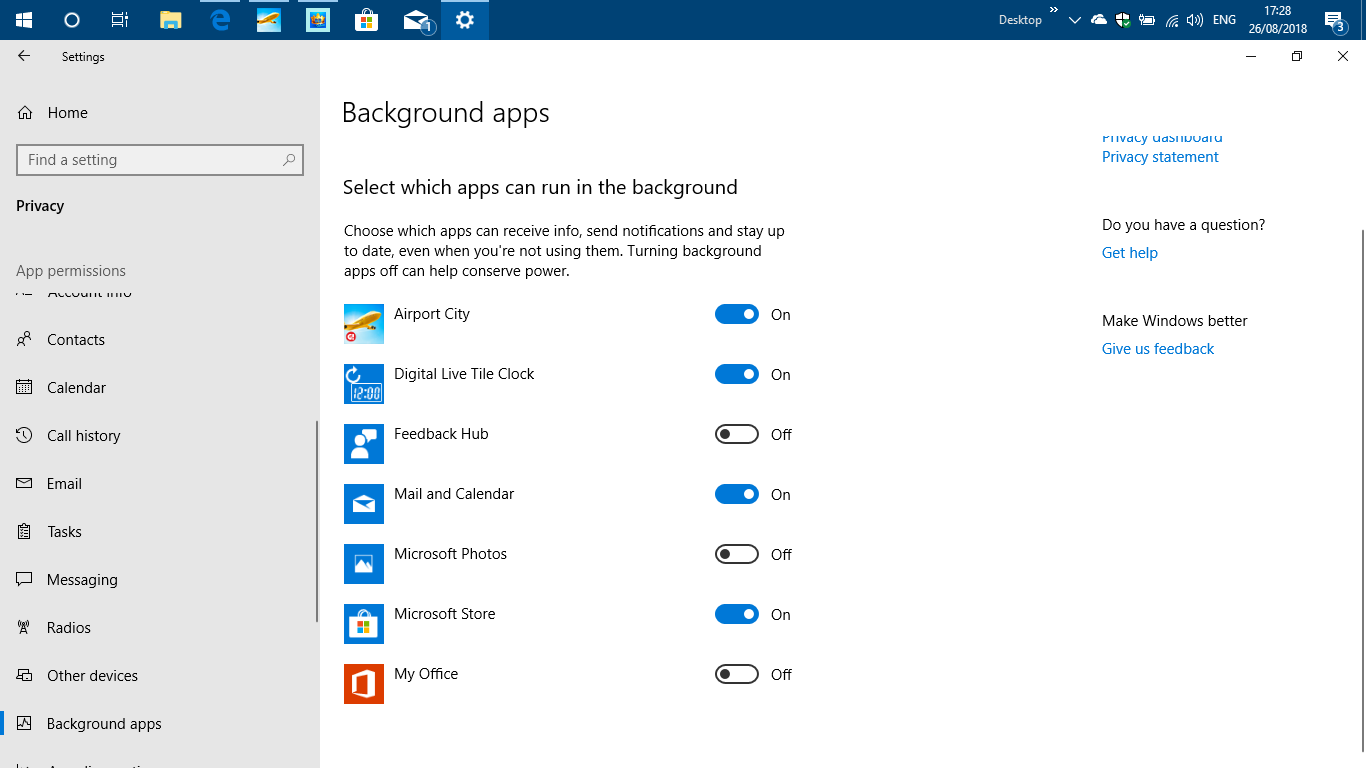Open the volume speaker tray icon
The image size is (1366, 768).
click(1195, 20)
